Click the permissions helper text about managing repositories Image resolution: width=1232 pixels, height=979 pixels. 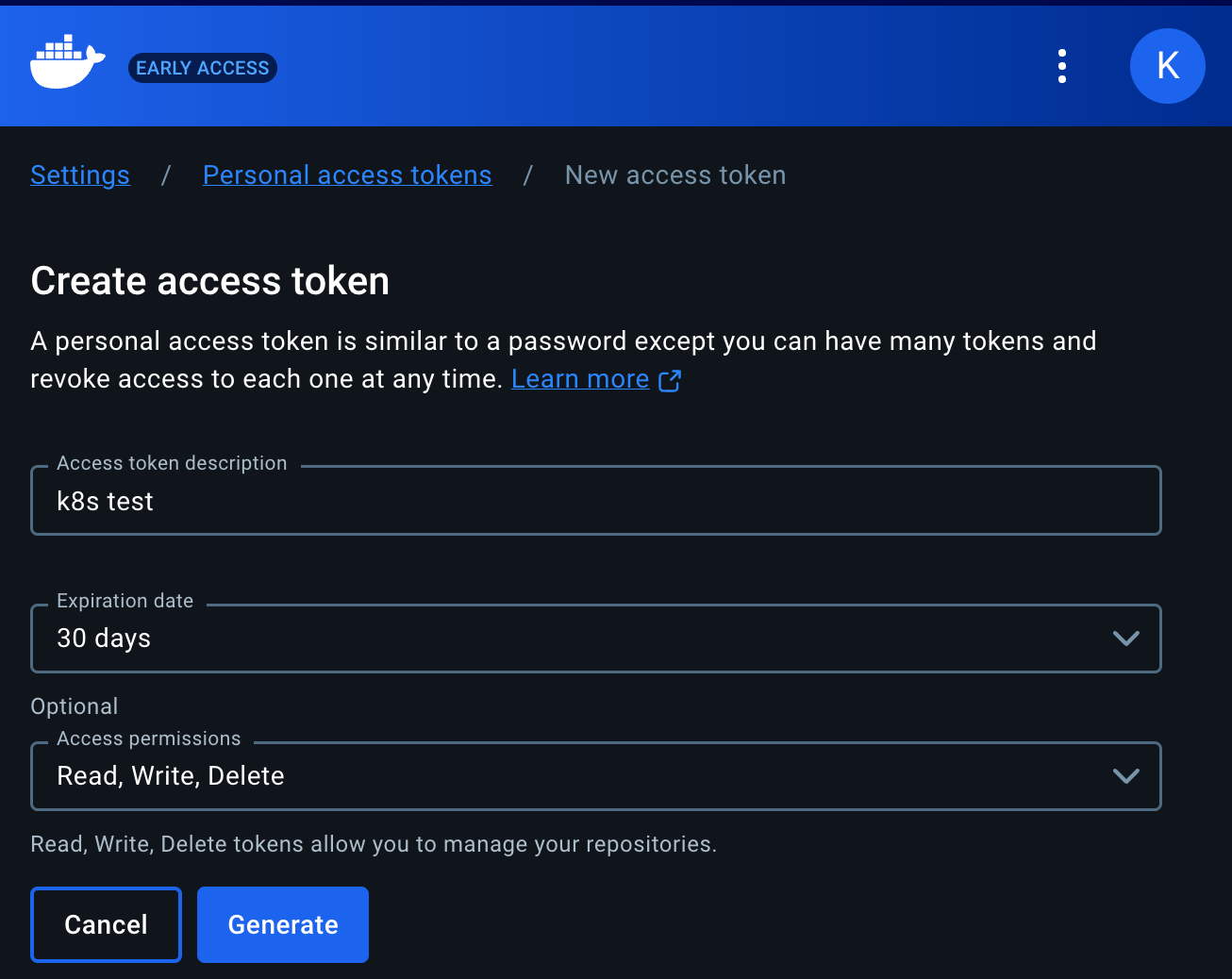tap(374, 844)
